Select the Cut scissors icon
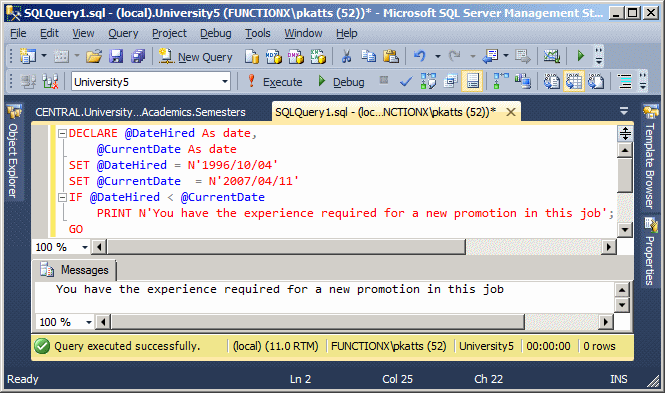665x393 pixels. point(346,56)
